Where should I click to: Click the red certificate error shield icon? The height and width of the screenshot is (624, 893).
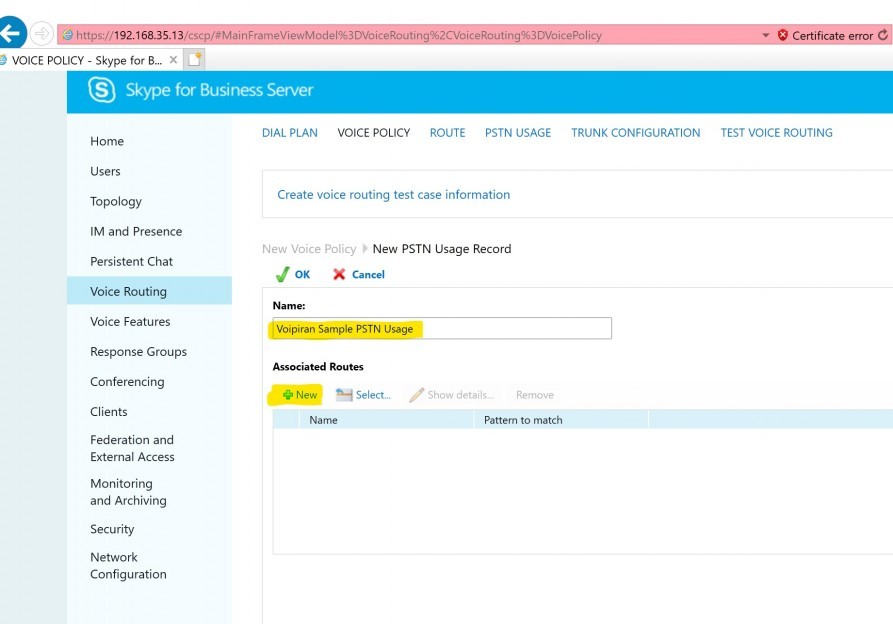point(783,35)
